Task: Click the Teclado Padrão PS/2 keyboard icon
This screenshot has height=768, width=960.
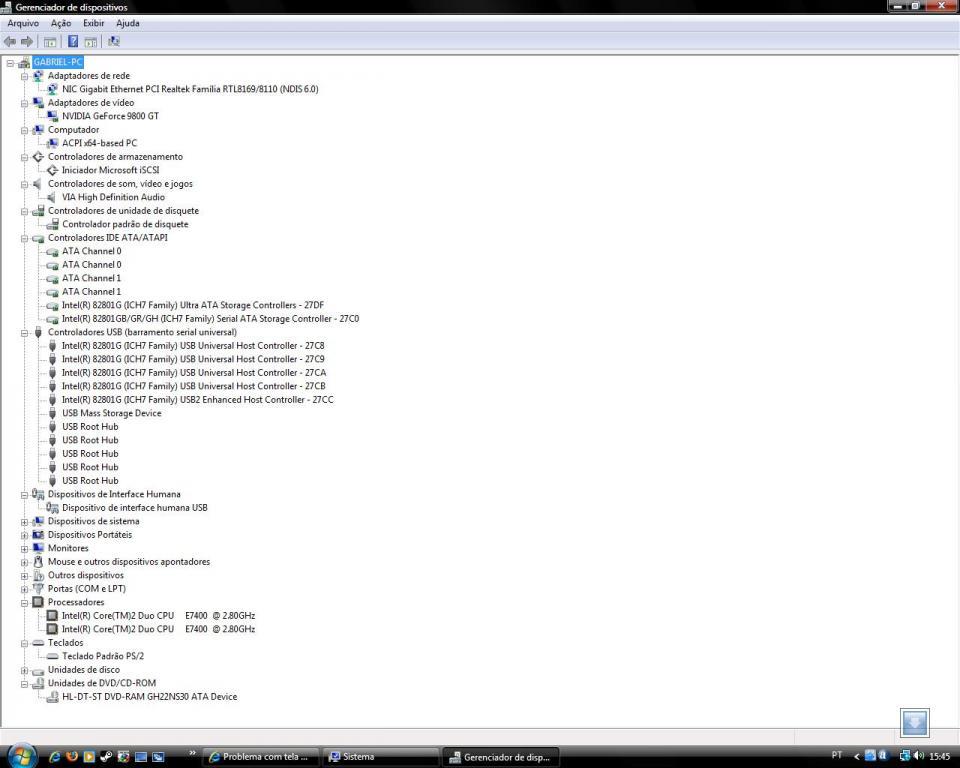Action: 53,656
